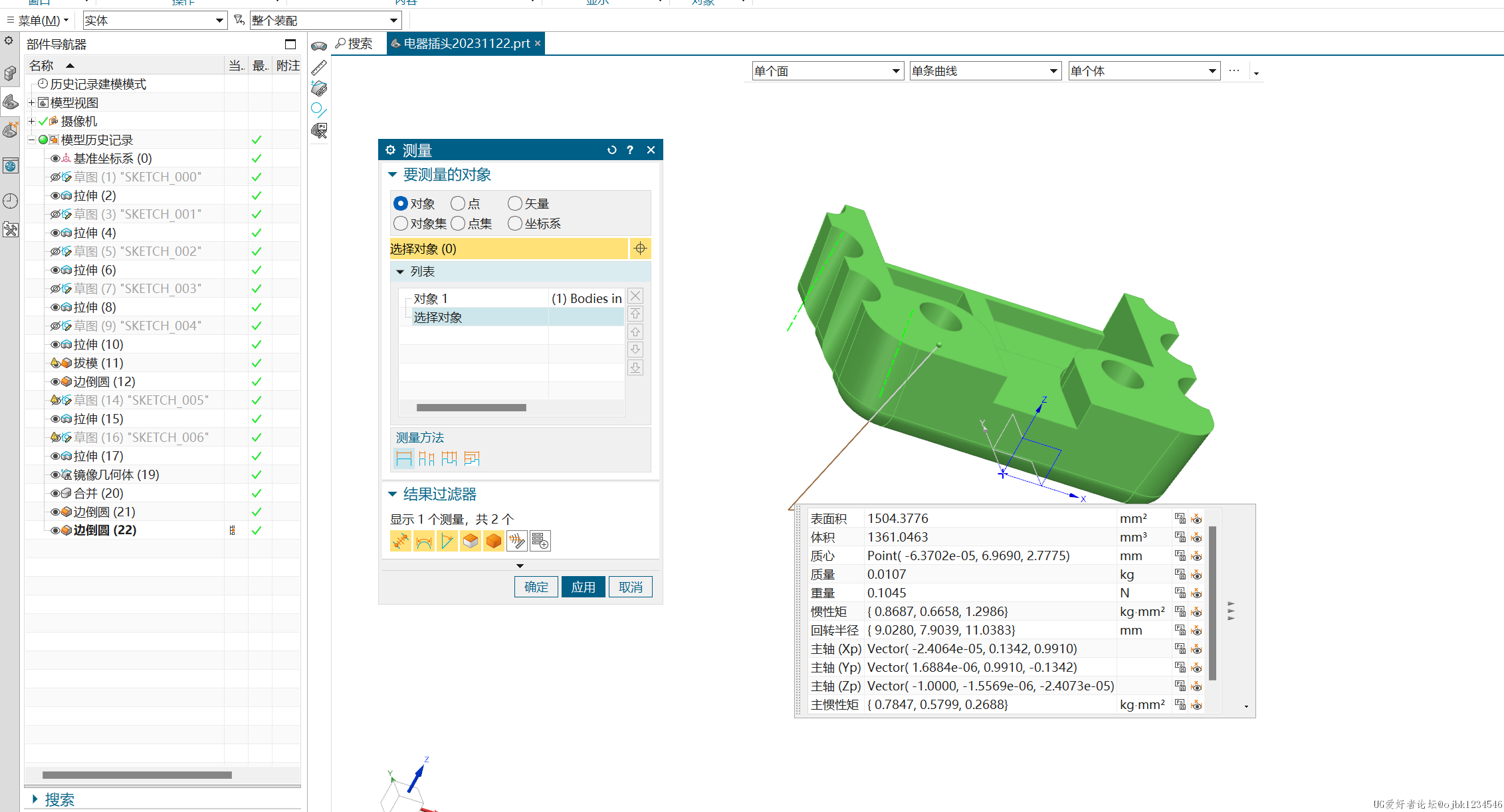Viewport: 1504px width, 812px height.
Task: Switch to the 搜索 tab
Action: tap(354, 44)
